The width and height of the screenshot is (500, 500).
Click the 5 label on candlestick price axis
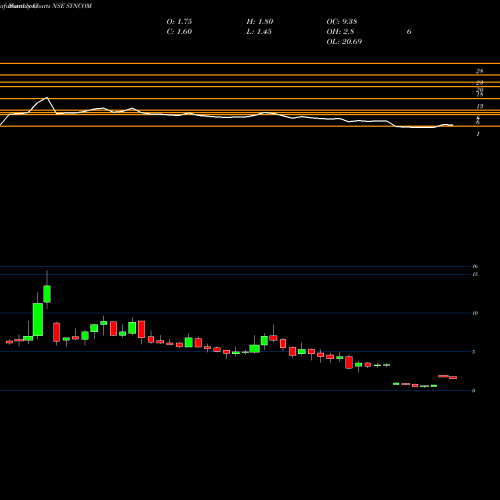[x=474, y=352]
